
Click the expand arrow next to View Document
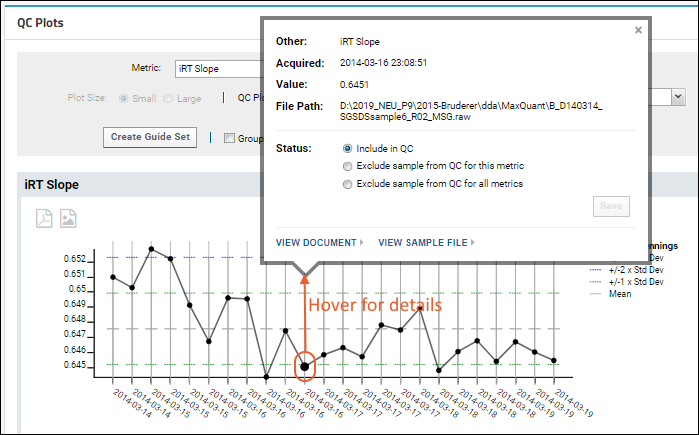(361, 242)
